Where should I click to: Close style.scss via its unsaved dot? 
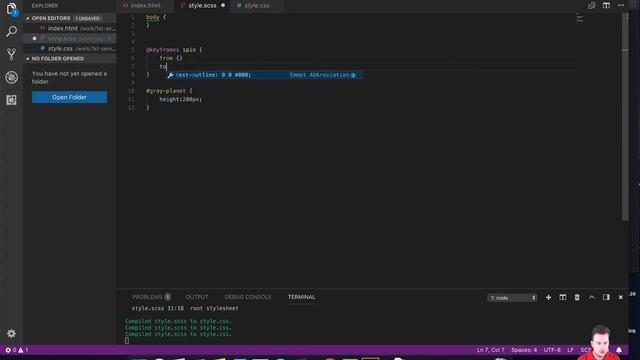223,6
